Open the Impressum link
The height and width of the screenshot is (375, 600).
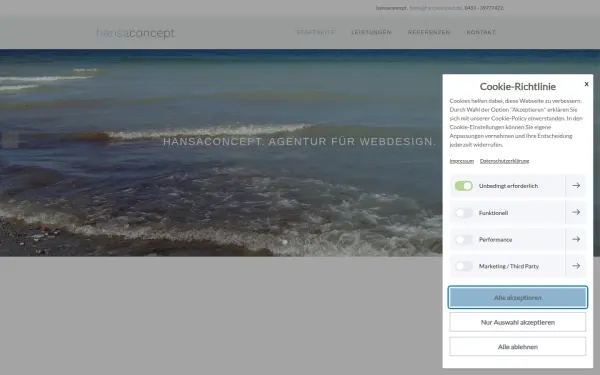[x=461, y=161]
